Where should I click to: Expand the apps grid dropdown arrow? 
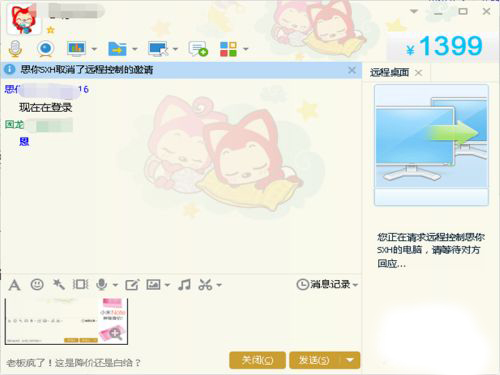point(246,49)
